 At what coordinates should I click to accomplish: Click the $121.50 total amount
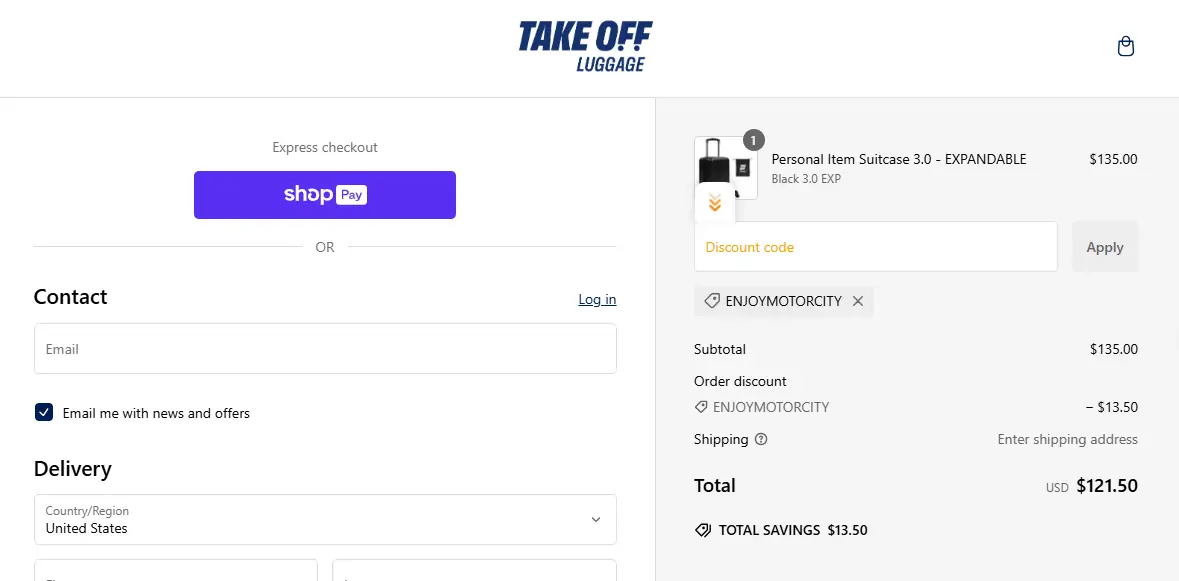coord(1106,486)
